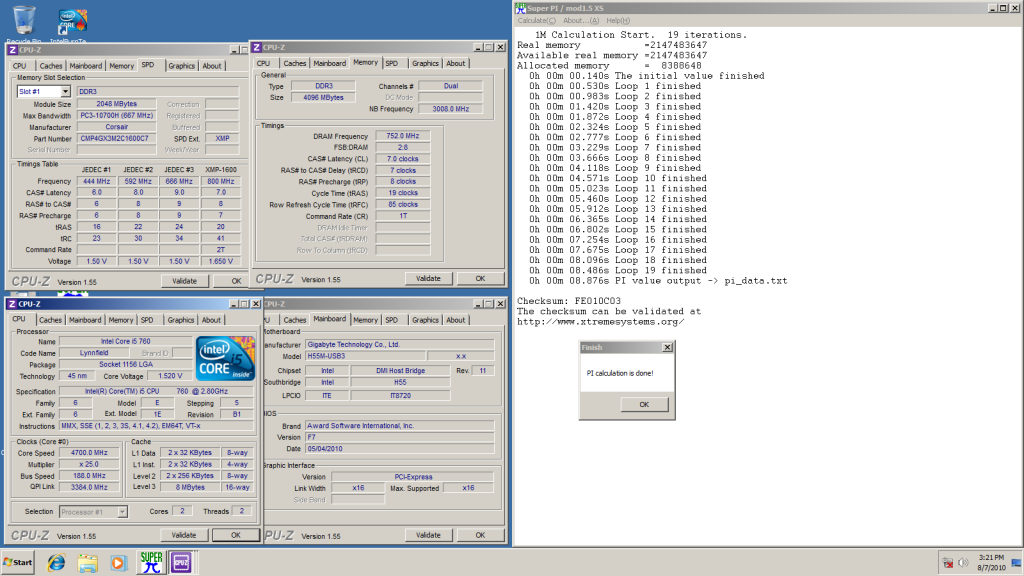1024x576 pixels.
Task: Open the Windows Explorer folder taskbar icon
Action: [x=87, y=562]
